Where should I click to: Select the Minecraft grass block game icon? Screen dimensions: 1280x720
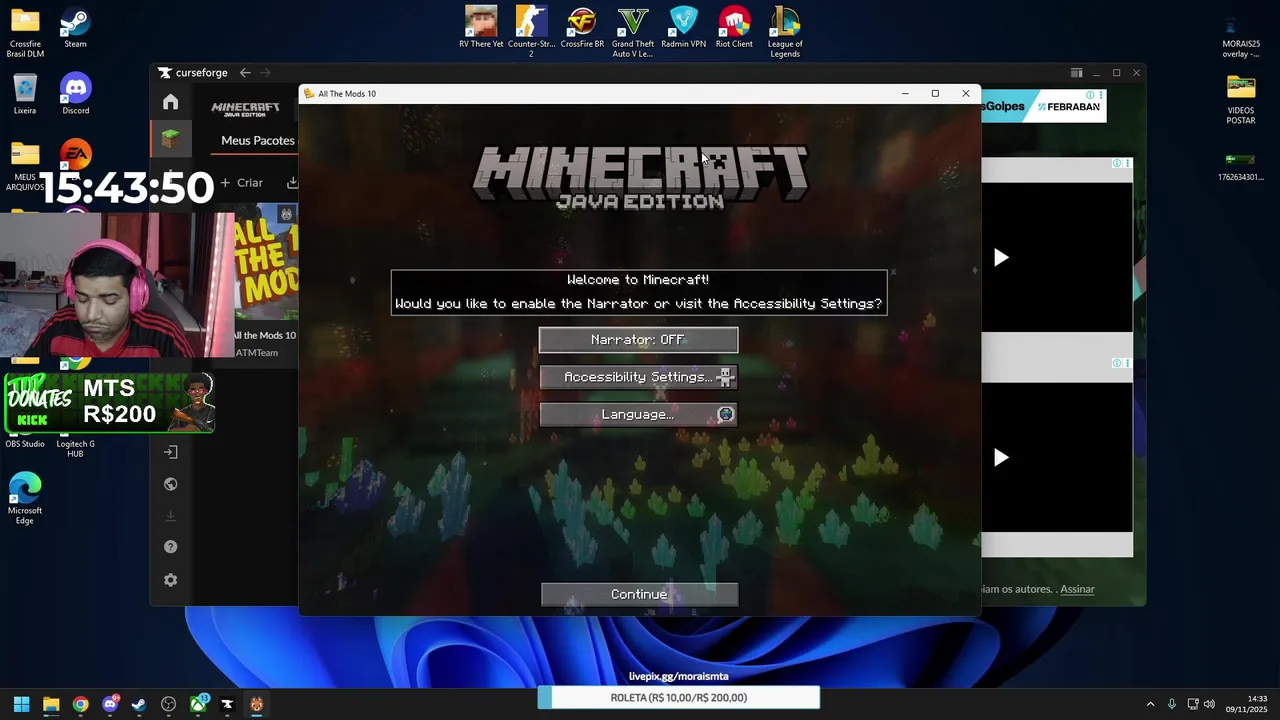[x=171, y=139]
